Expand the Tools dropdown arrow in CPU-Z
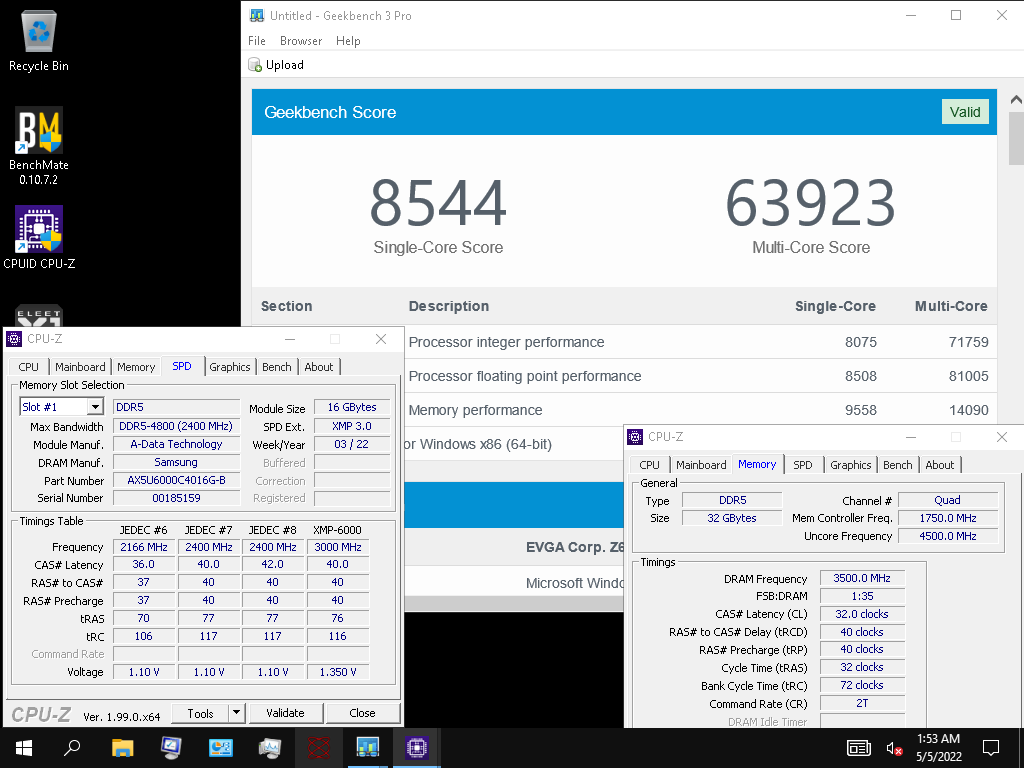The width and height of the screenshot is (1024, 768). (236, 712)
